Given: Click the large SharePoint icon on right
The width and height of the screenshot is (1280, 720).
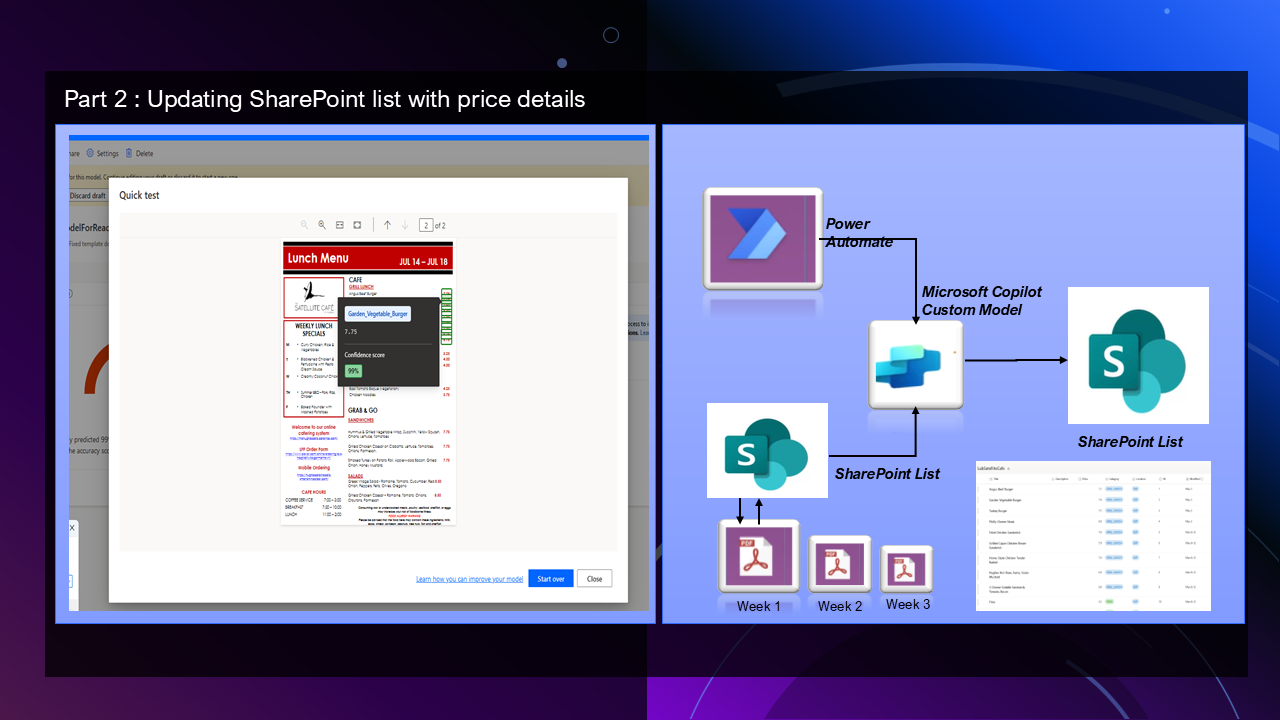Looking at the screenshot, I should click(1138, 355).
